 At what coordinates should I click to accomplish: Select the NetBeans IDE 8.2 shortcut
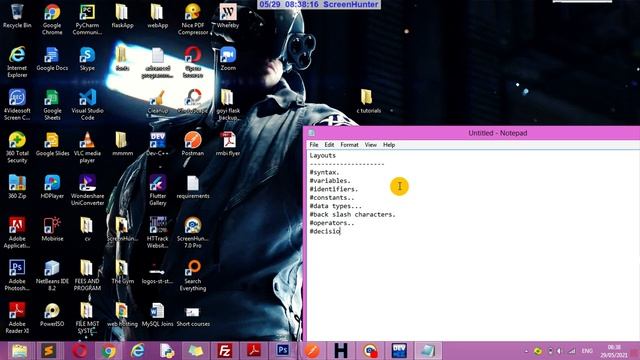[52, 276]
